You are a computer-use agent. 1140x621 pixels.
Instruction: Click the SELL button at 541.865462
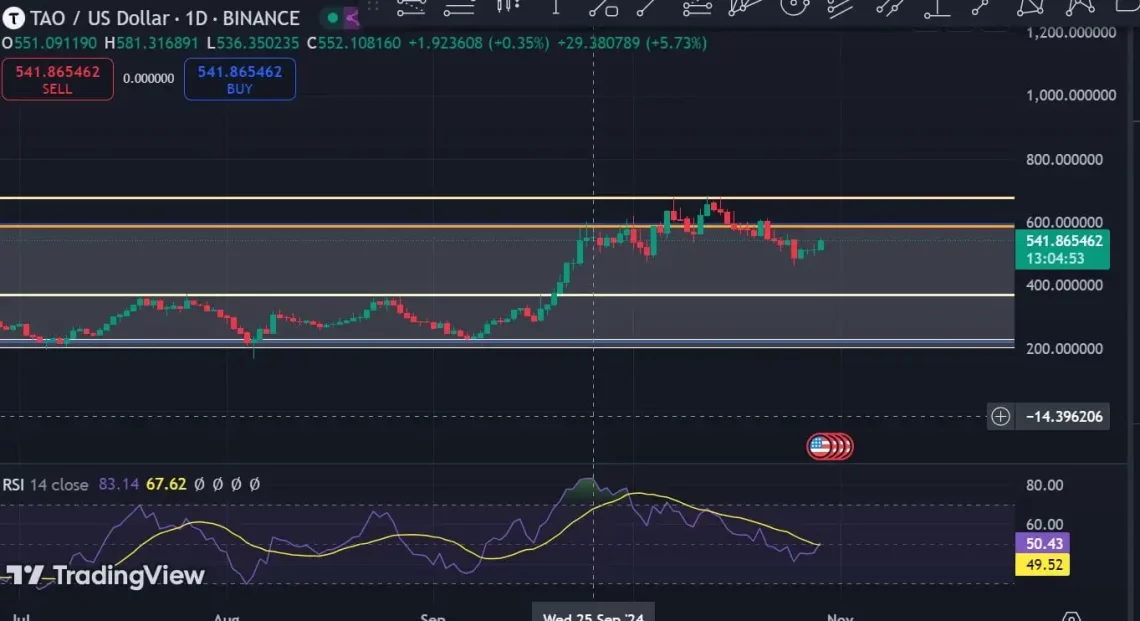coord(57,80)
